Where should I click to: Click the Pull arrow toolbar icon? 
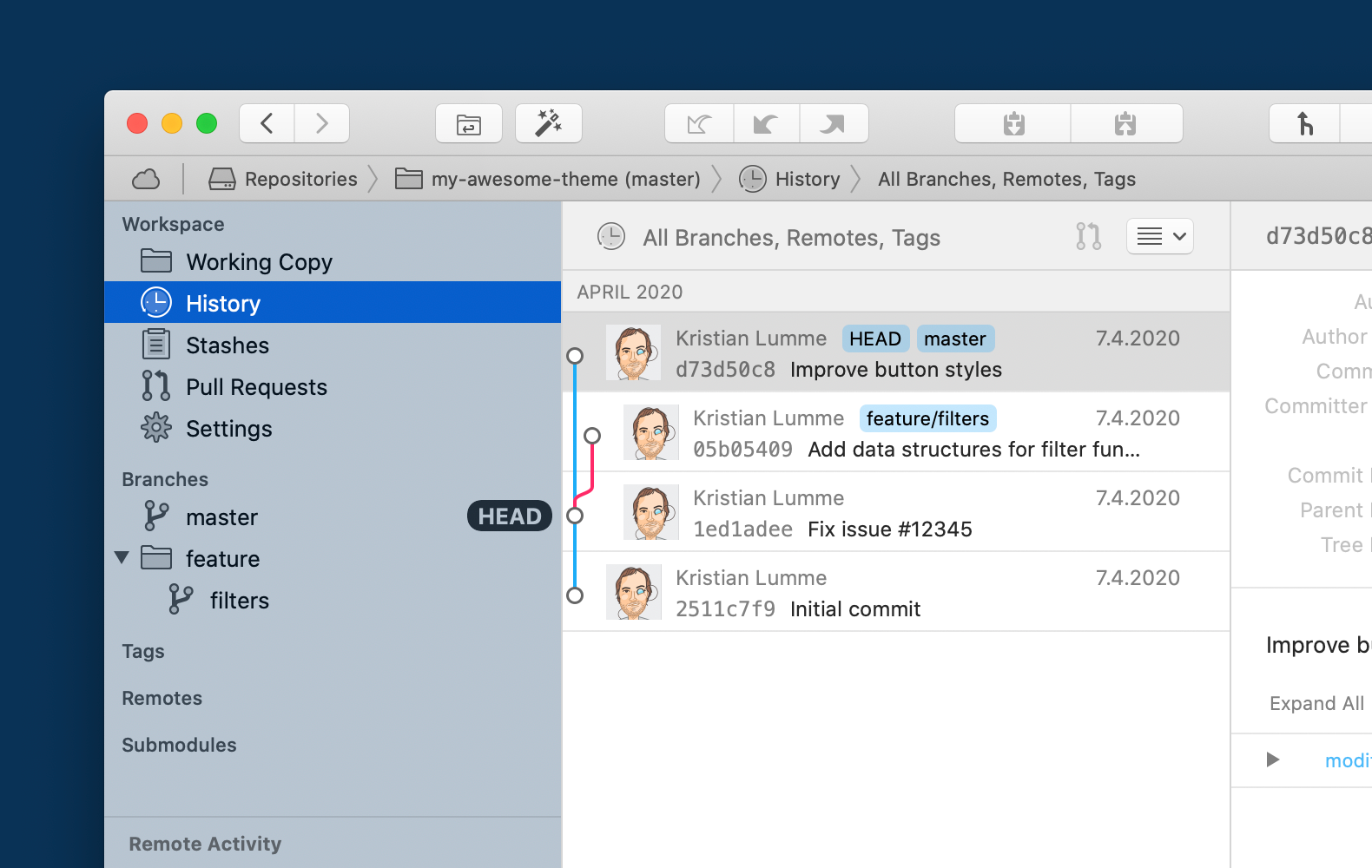766,124
